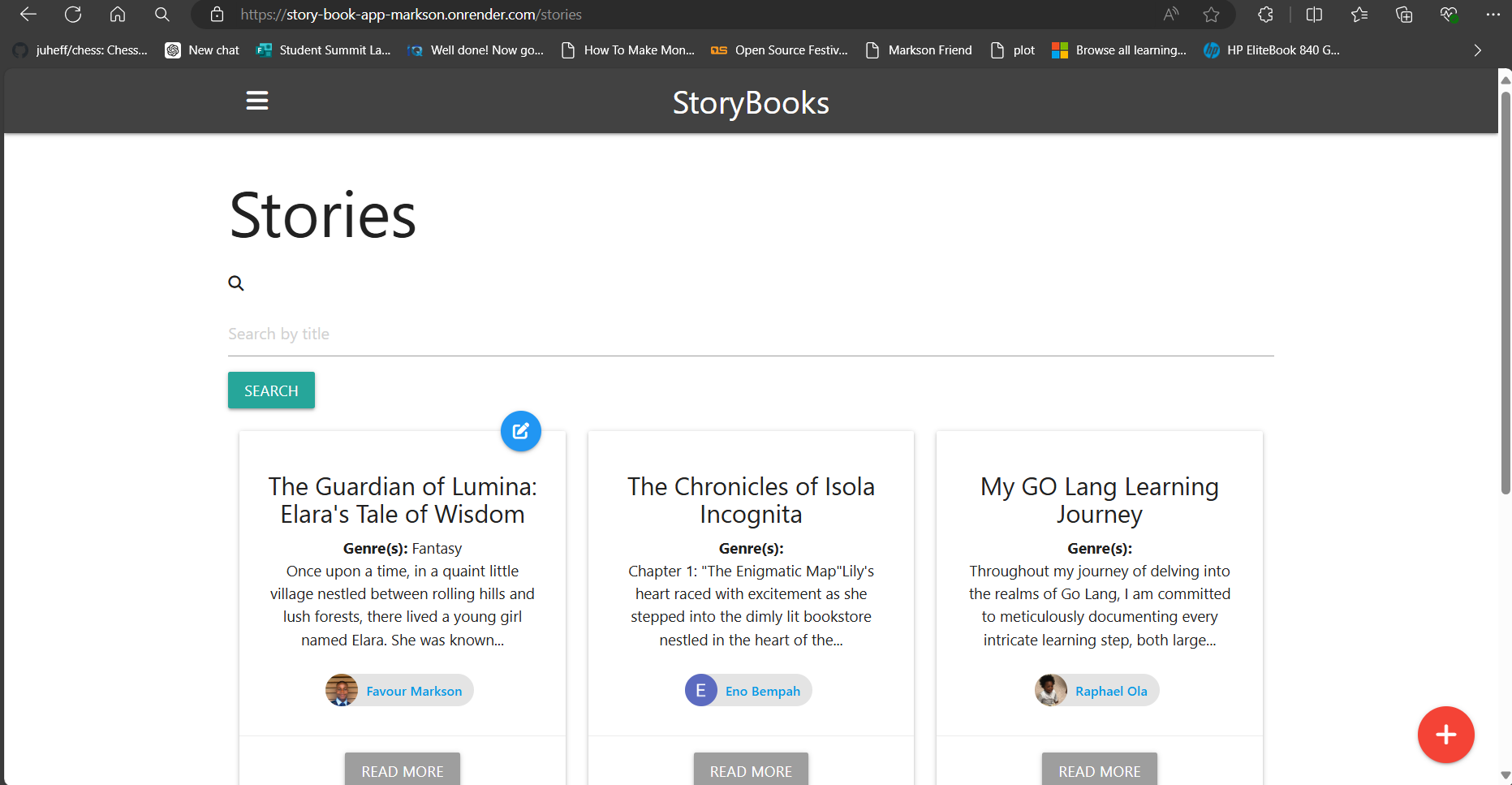
Task: Open browser settings and more menu
Action: [x=1493, y=15]
